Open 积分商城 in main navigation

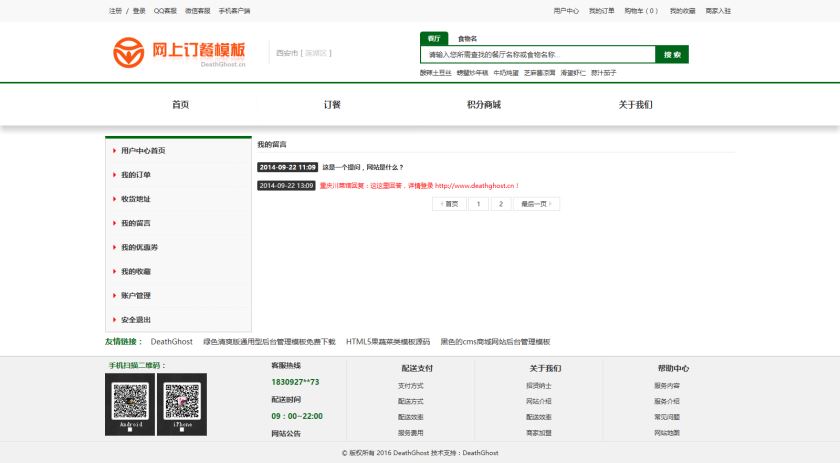[x=484, y=104]
